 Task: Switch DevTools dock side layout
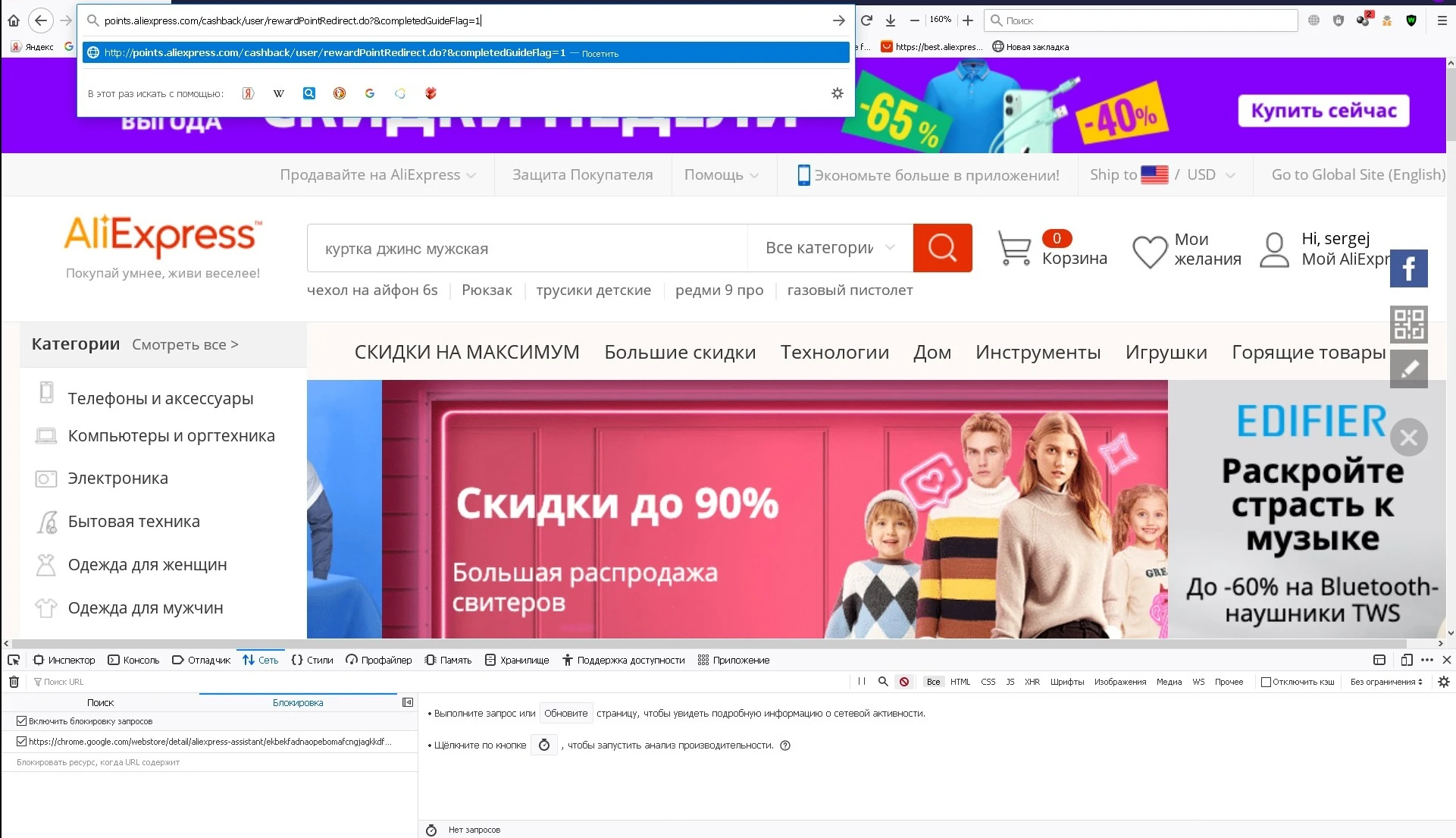coord(1379,660)
